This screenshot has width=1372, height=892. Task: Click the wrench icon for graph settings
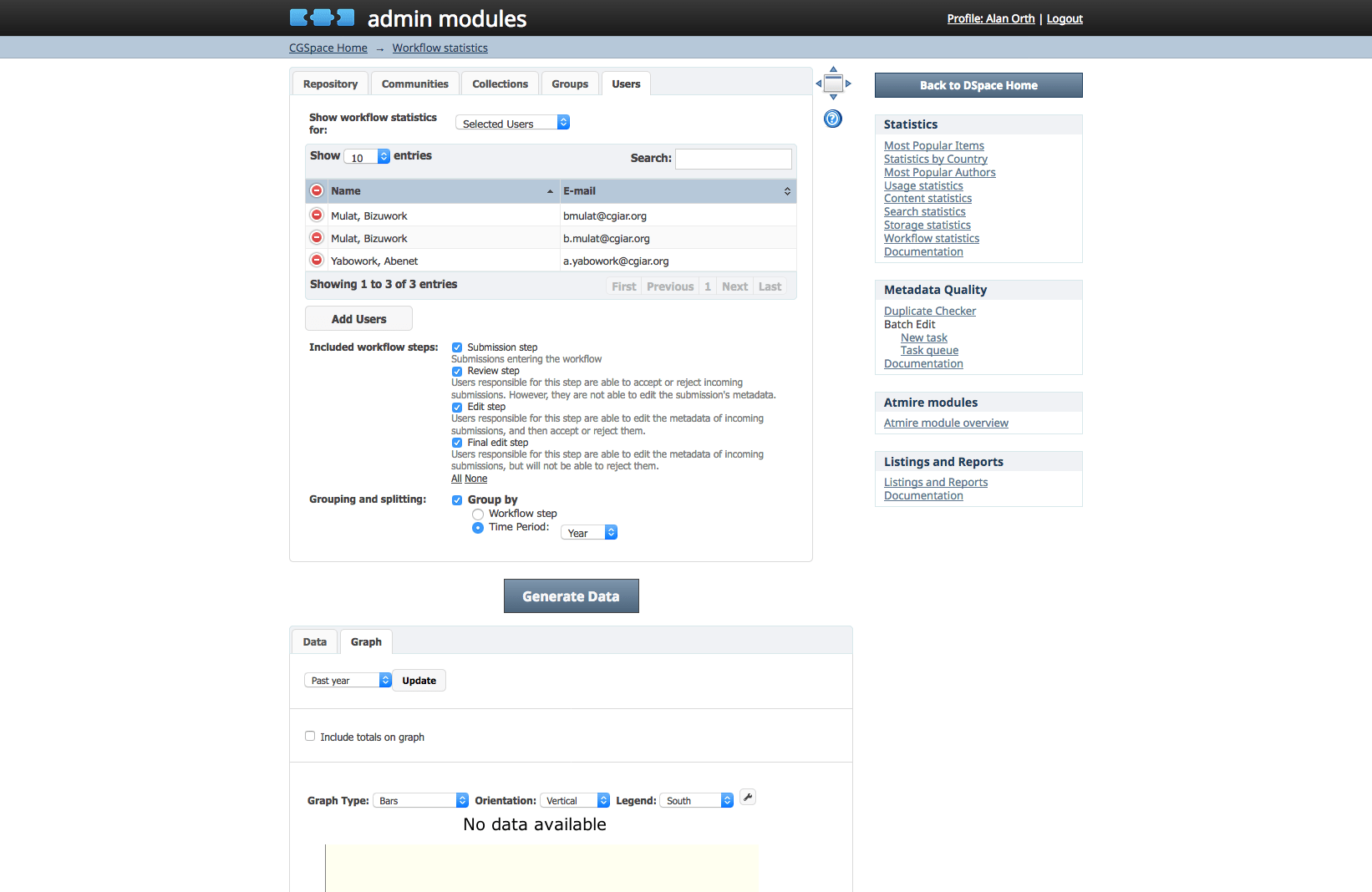(x=748, y=797)
